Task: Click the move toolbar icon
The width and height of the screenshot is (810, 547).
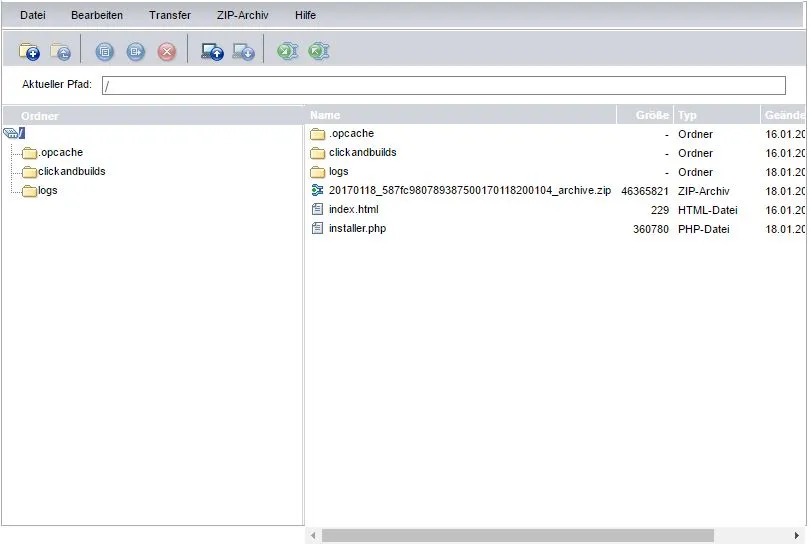Action: click(135, 51)
